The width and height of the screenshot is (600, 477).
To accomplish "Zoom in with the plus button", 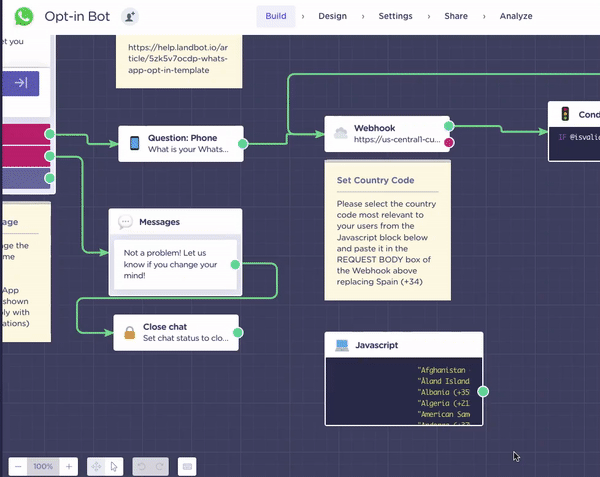I will pos(69,466).
